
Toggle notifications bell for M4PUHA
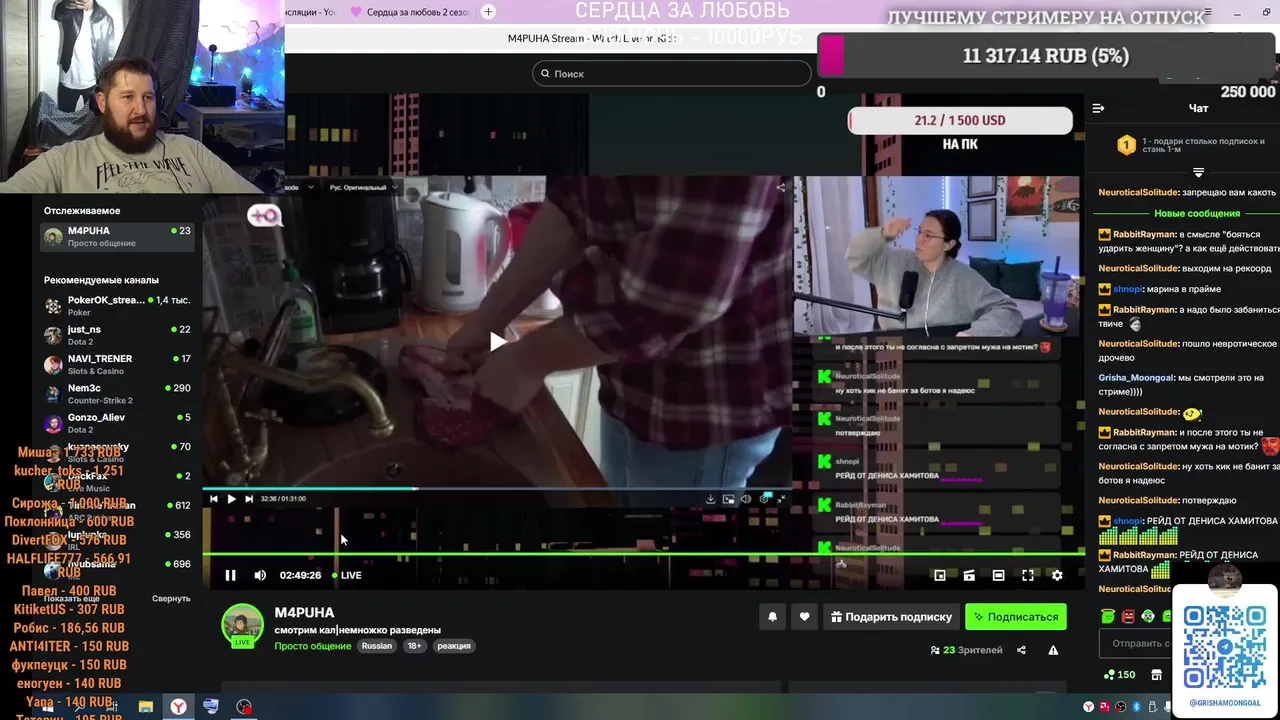(x=772, y=617)
